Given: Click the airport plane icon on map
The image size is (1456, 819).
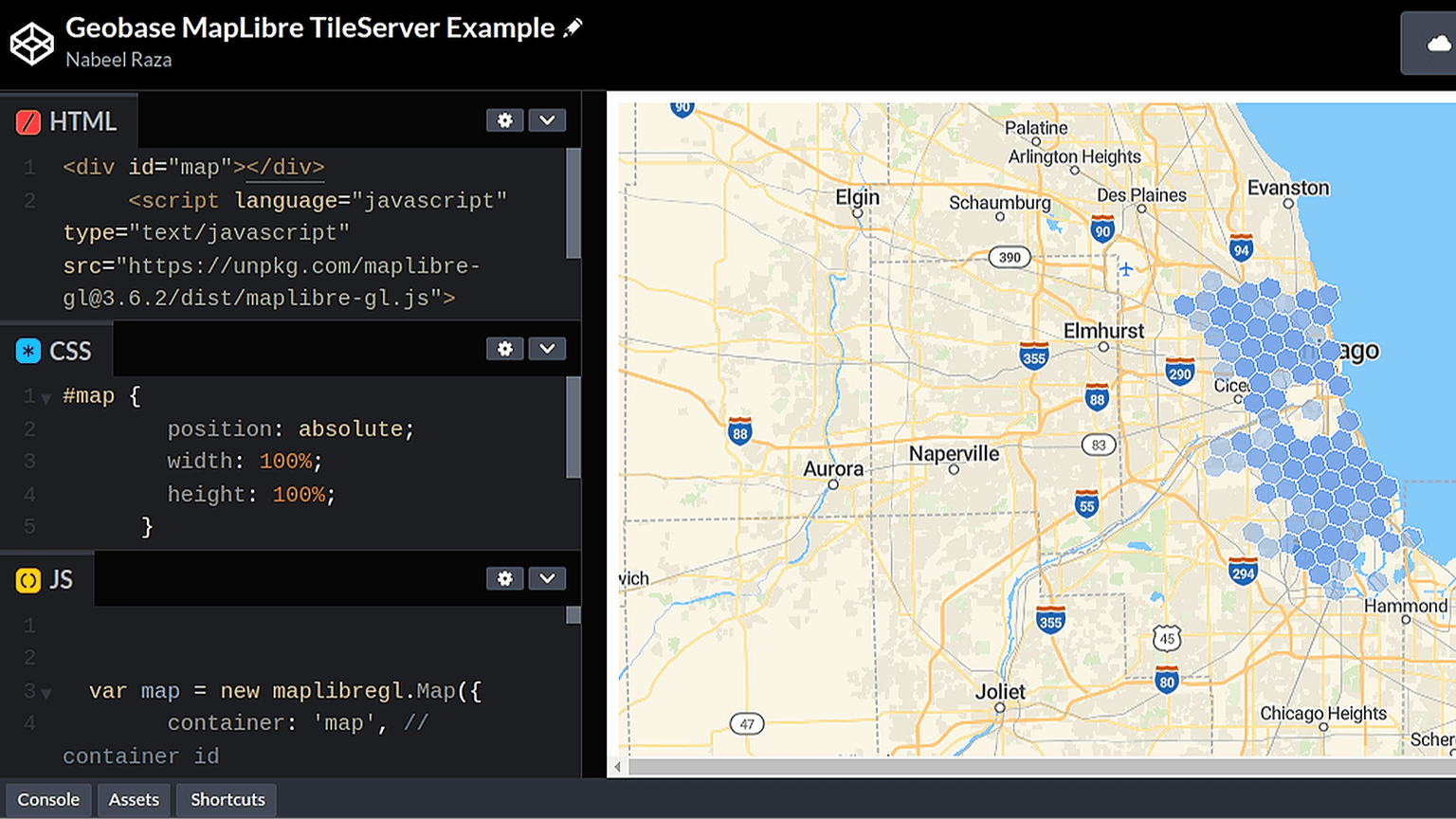Looking at the screenshot, I should (1126, 269).
